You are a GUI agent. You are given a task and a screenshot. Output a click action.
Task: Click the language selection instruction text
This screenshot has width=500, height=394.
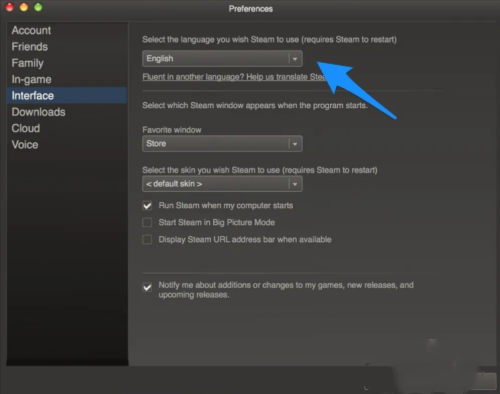pyautogui.click(x=269, y=40)
